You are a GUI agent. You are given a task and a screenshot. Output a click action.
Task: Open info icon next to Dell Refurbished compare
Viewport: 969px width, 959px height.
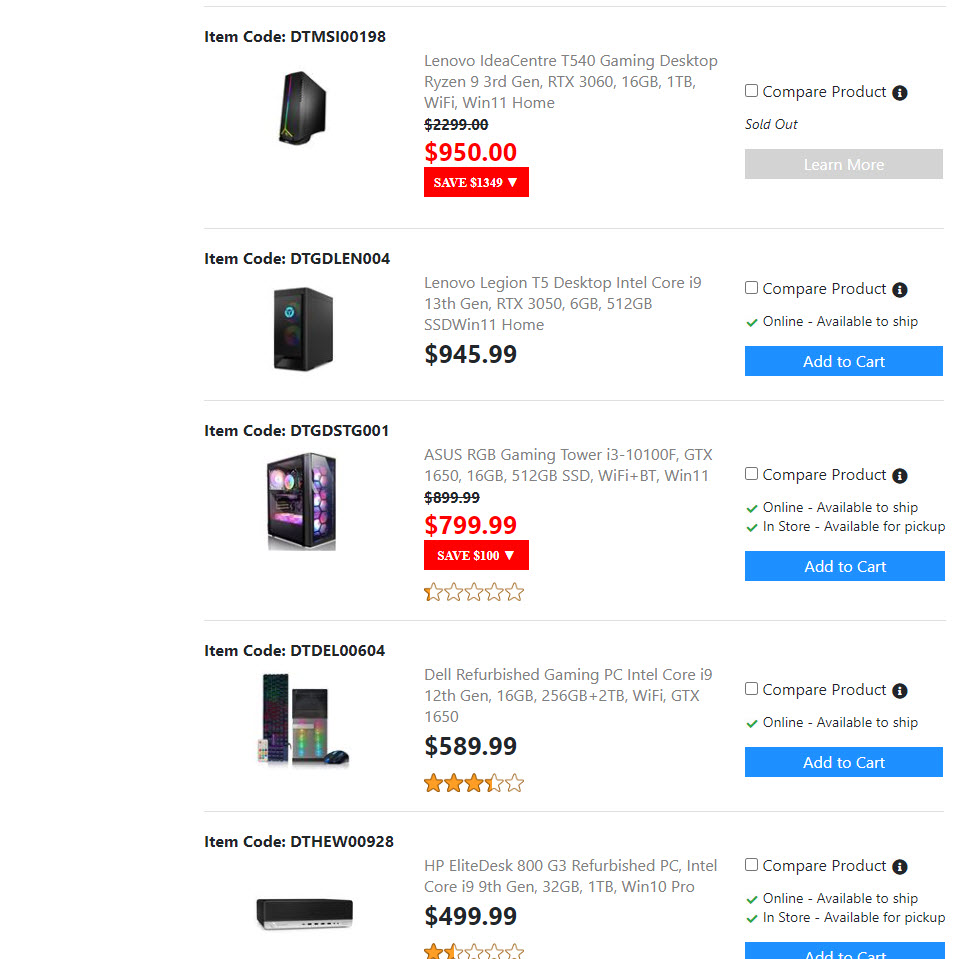(900, 691)
